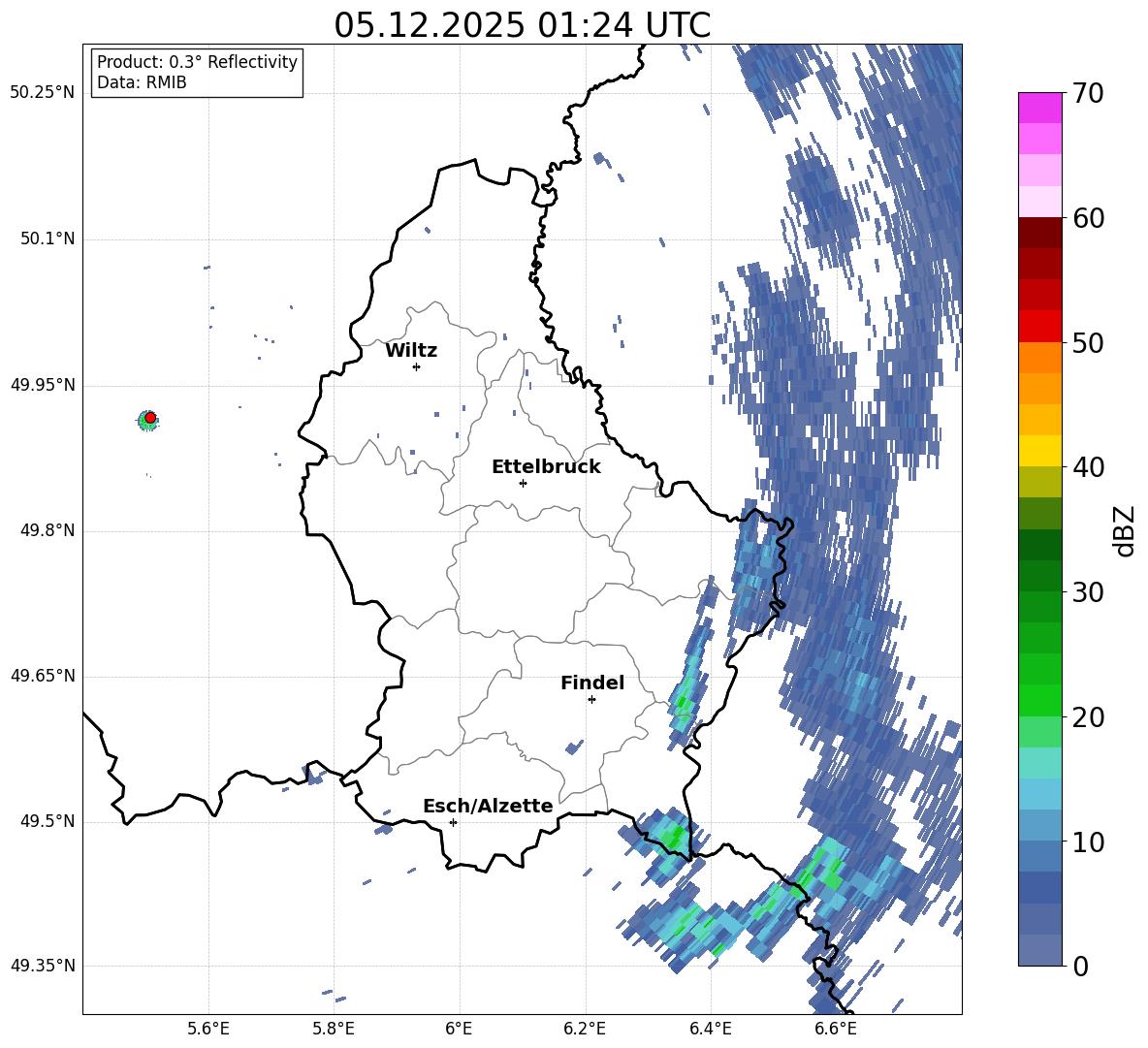This screenshot has height=1048, width=1148.
Task: Click the Ettelbruck city label
Action: pyautogui.click(x=546, y=467)
